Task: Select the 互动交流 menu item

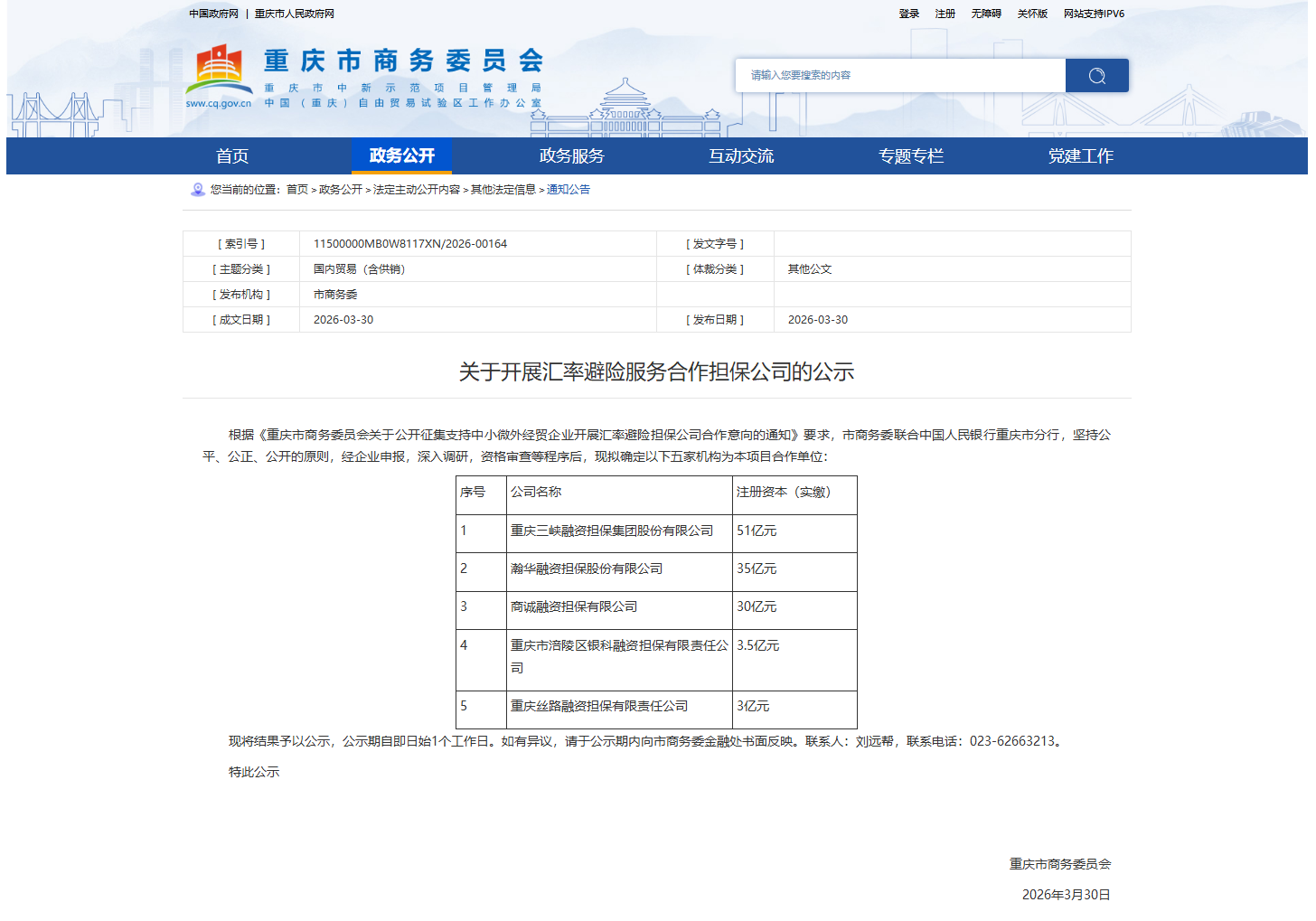Action: click(741, 155)
